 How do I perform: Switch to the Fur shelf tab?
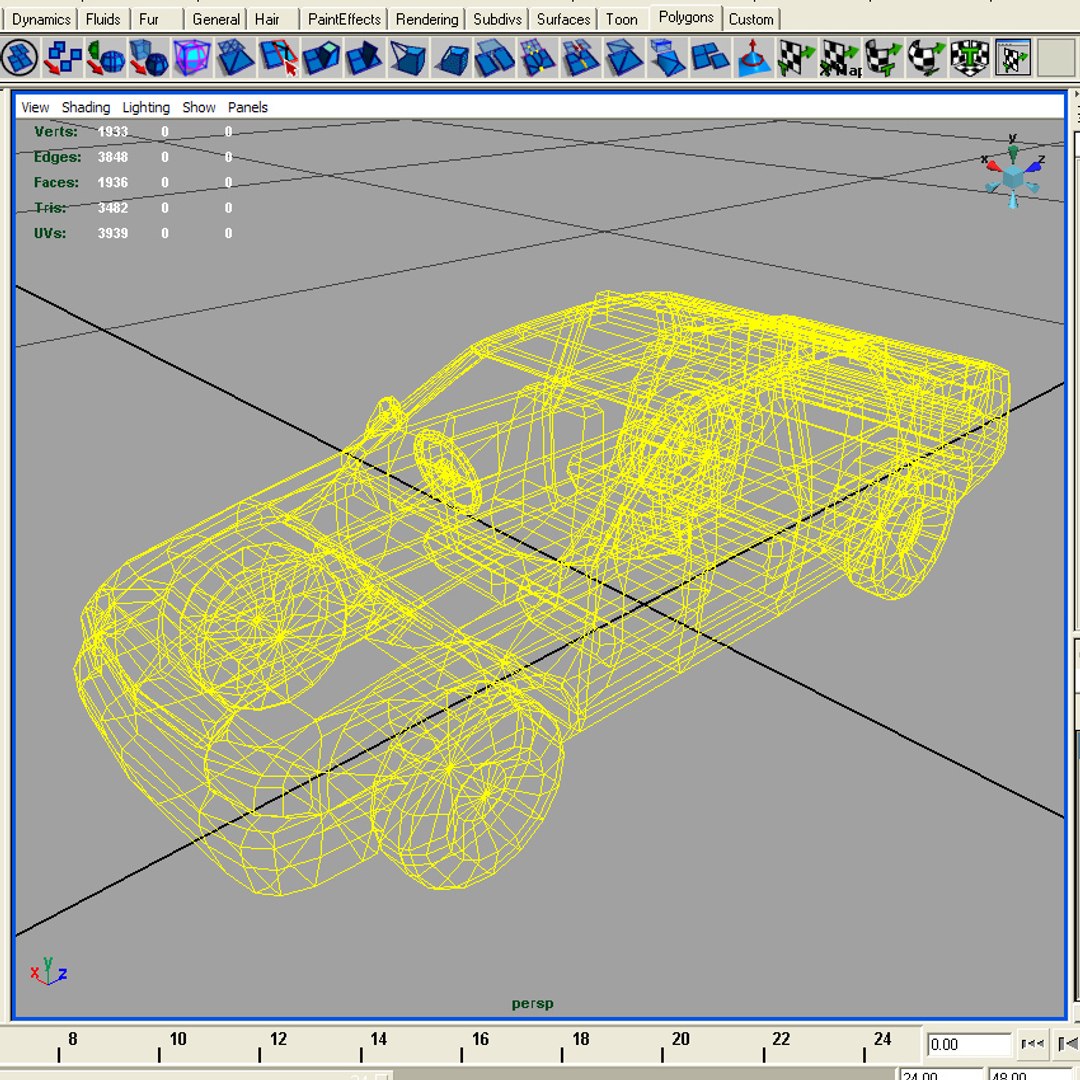(149, 19)
